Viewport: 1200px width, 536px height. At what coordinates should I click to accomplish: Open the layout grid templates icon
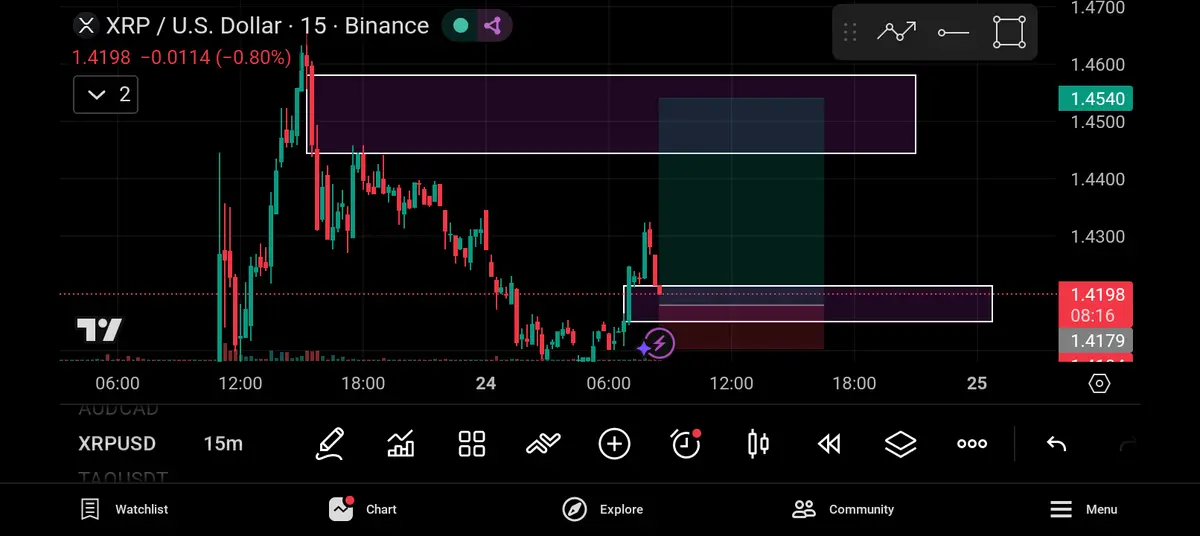[472, 444]
